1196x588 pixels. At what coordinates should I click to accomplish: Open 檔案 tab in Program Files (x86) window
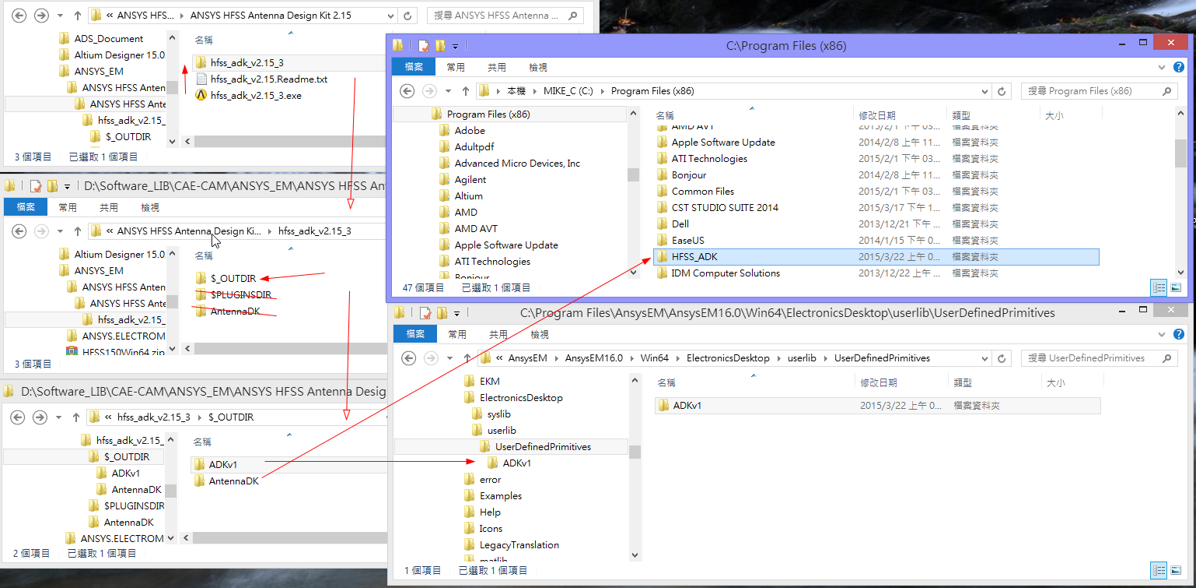click(x=413, y=67)
